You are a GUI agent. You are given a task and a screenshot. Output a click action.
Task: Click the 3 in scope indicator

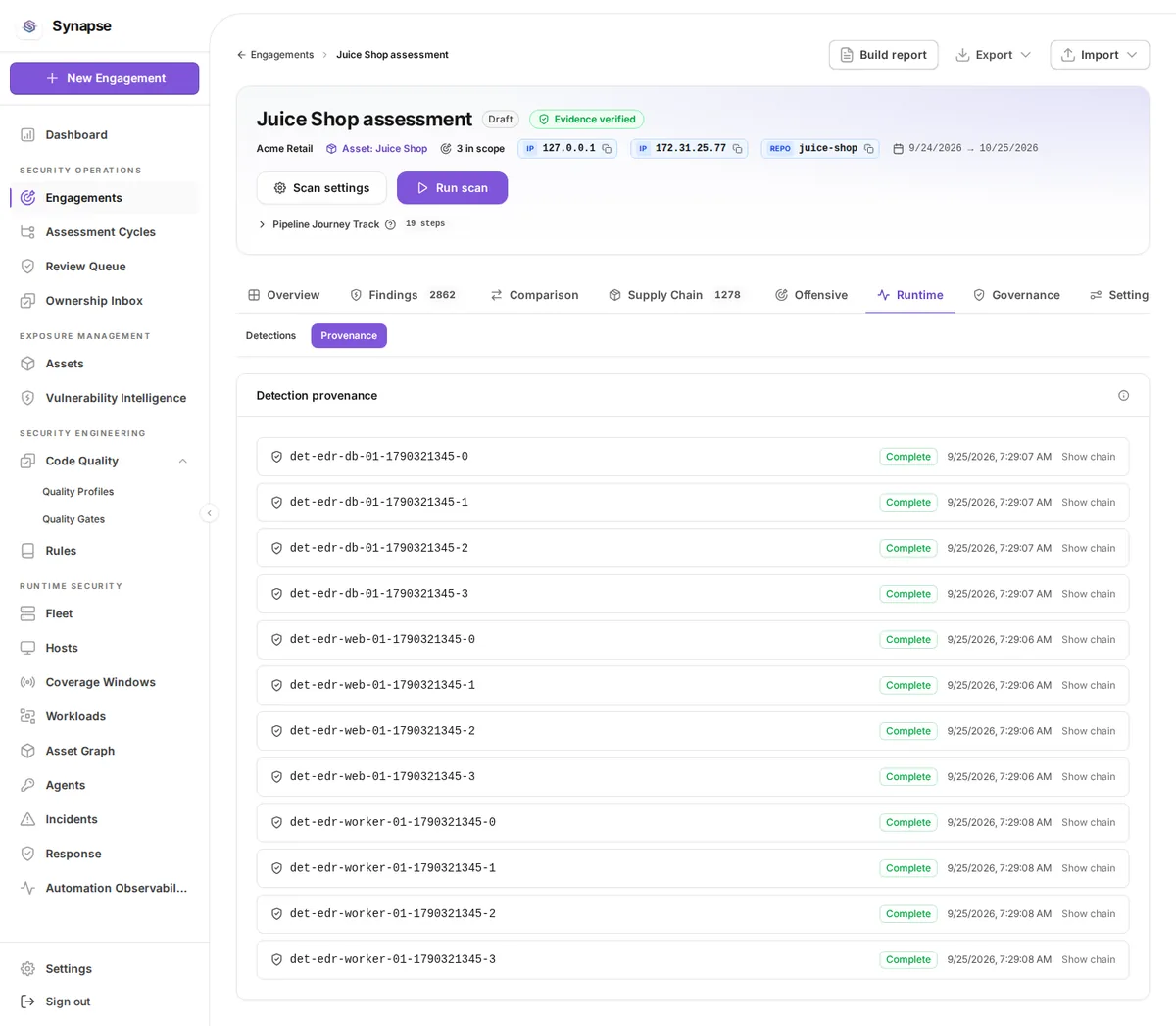(472, 149)
